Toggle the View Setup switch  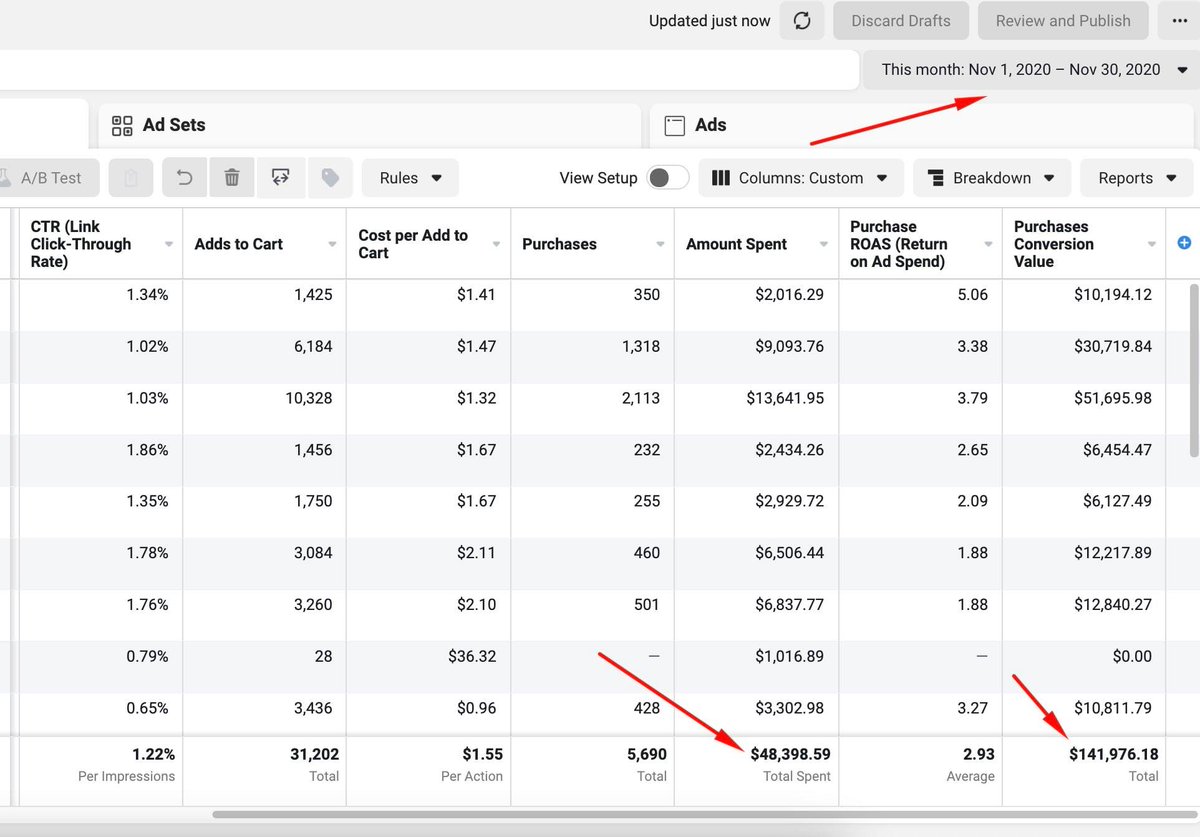click(668, 178)
